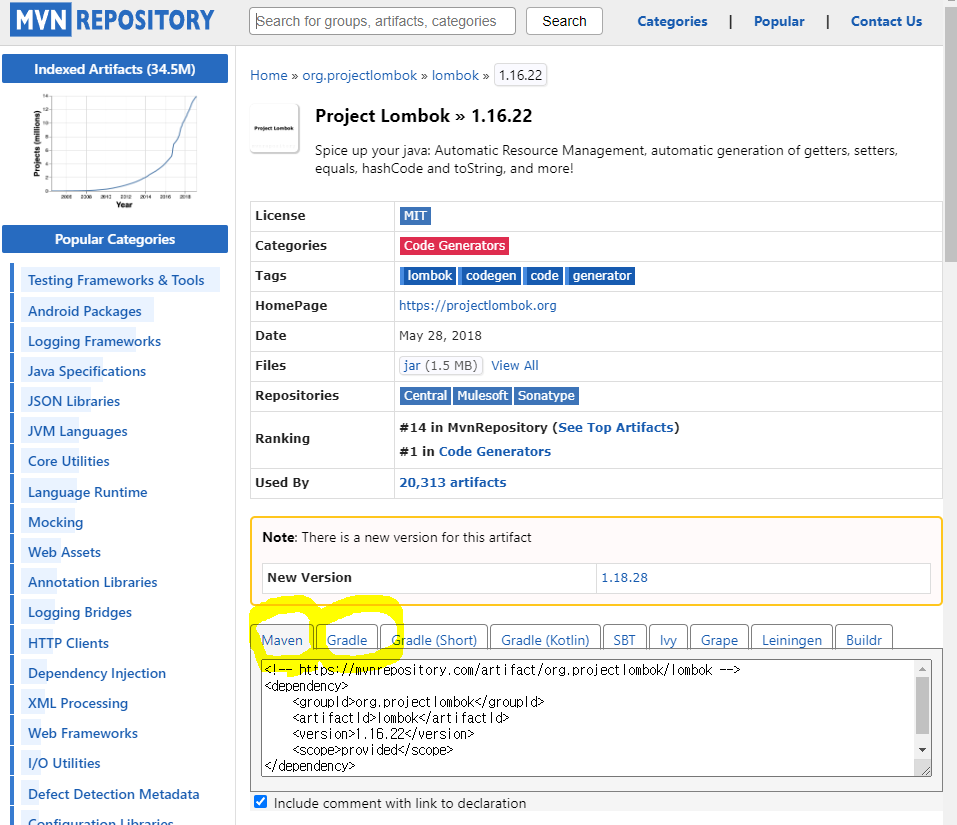This screenshot has width=957, height=825.
Task: Switch to the Gradle tab
Action: pos(347,639)
